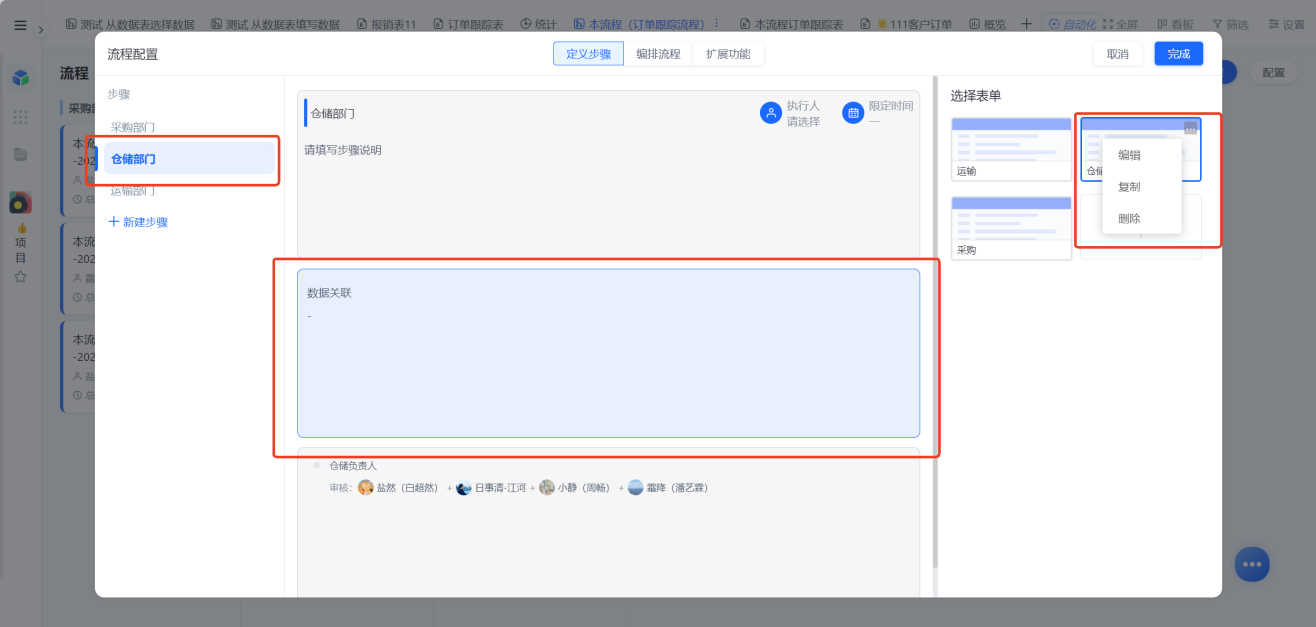Click the blue floating chat bubble button

[x=1252, y=564]
